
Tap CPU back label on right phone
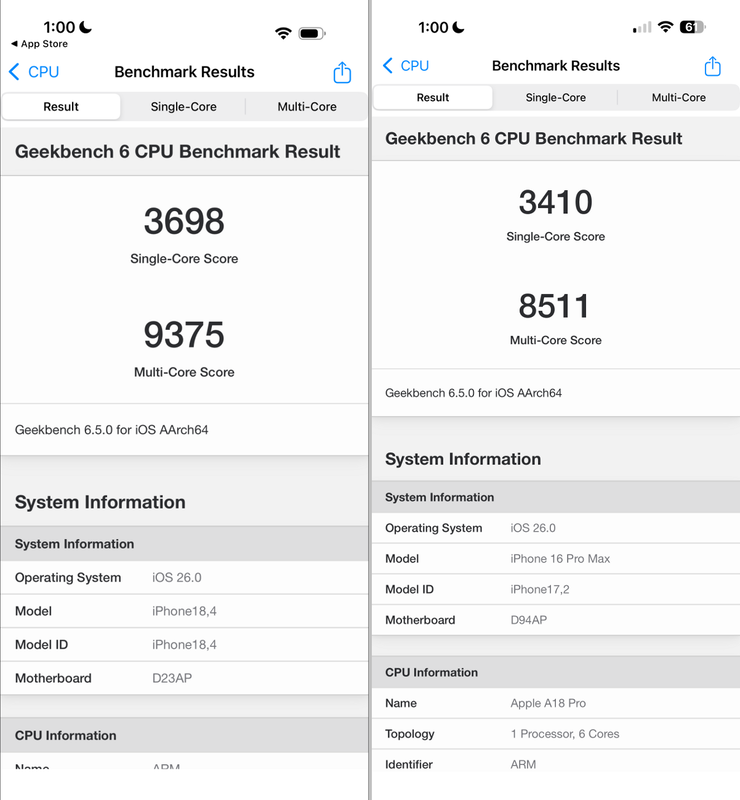click(414, 66)
